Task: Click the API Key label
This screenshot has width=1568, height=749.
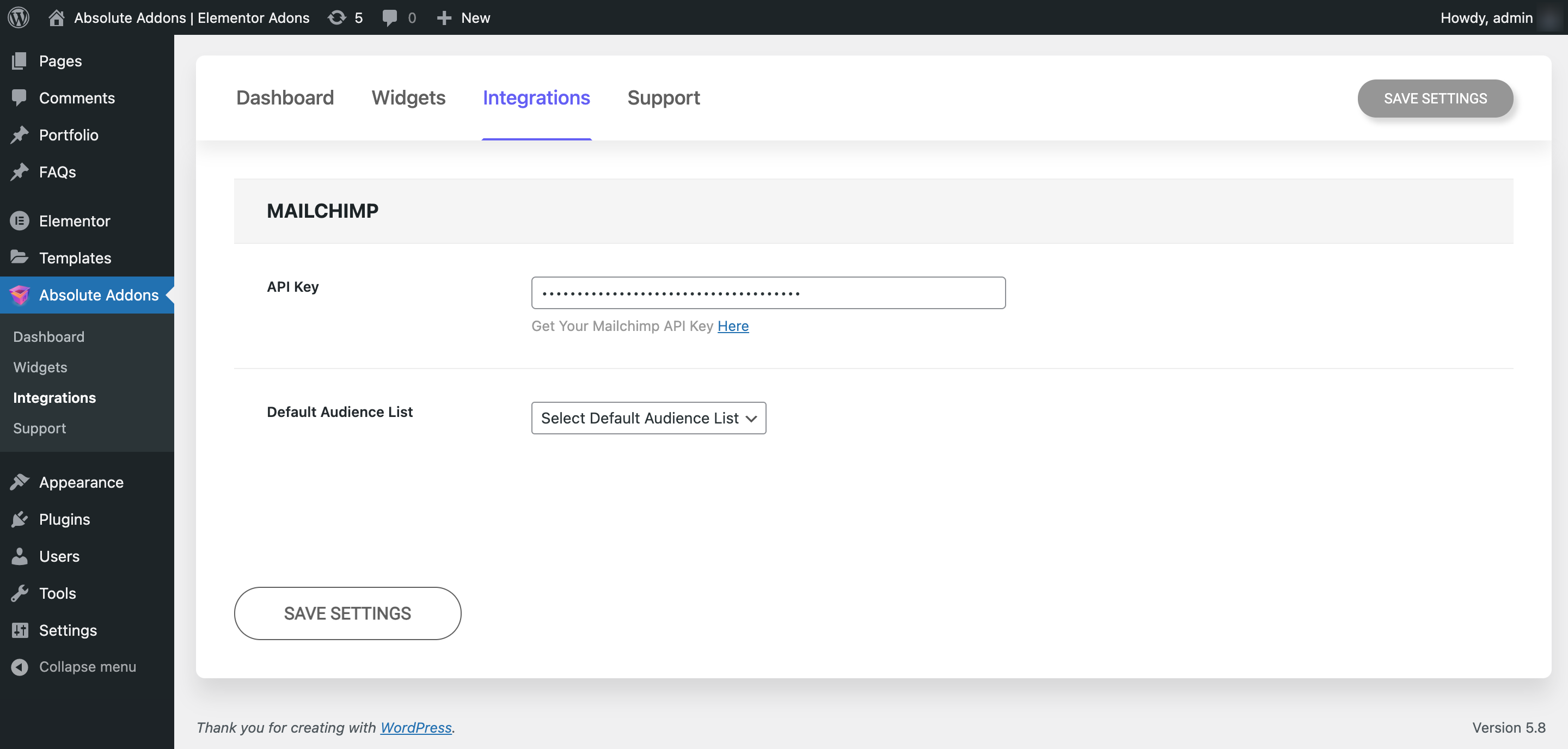Action: (293, 286)
